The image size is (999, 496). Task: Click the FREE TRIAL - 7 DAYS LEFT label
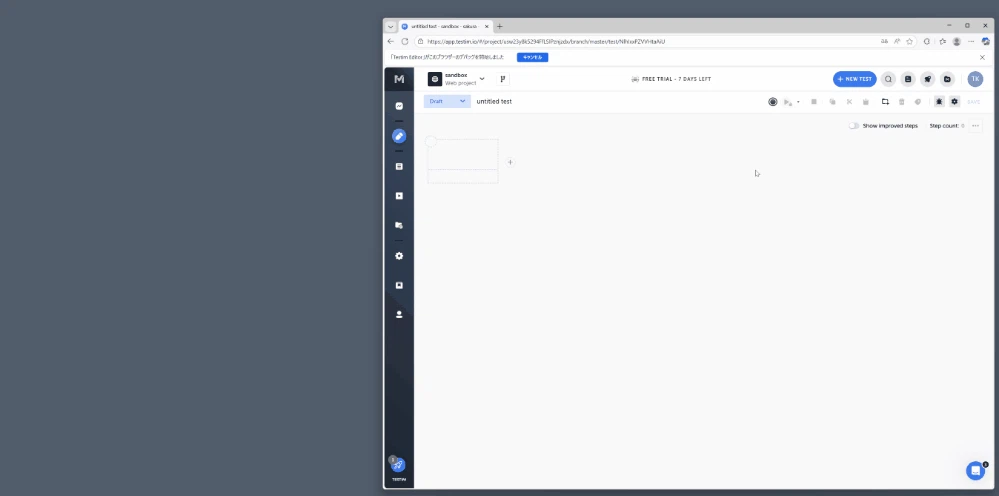pyautogui.click(x=670, y=79)
